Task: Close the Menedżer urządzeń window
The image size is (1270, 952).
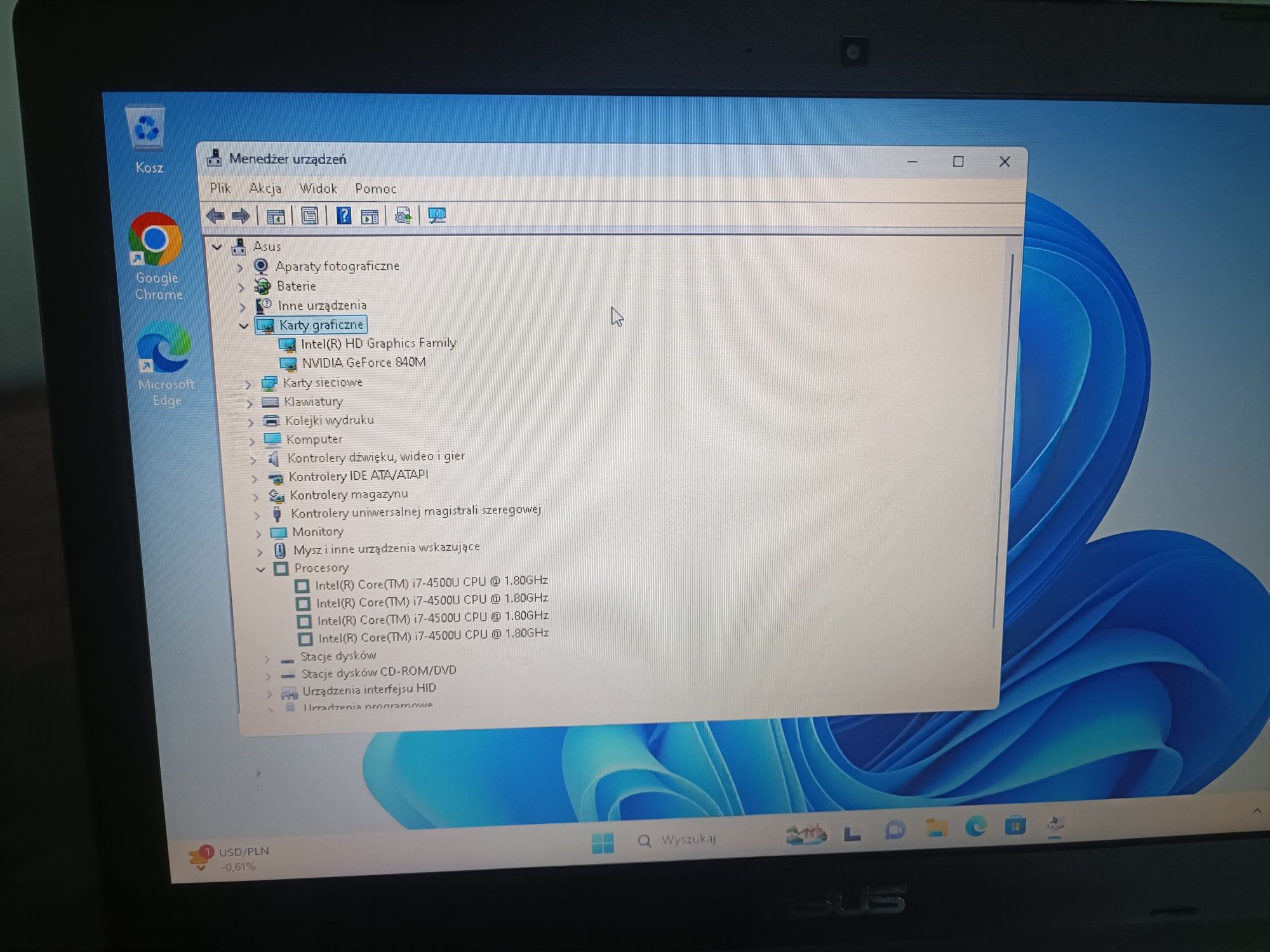Action: (1005, 162)
